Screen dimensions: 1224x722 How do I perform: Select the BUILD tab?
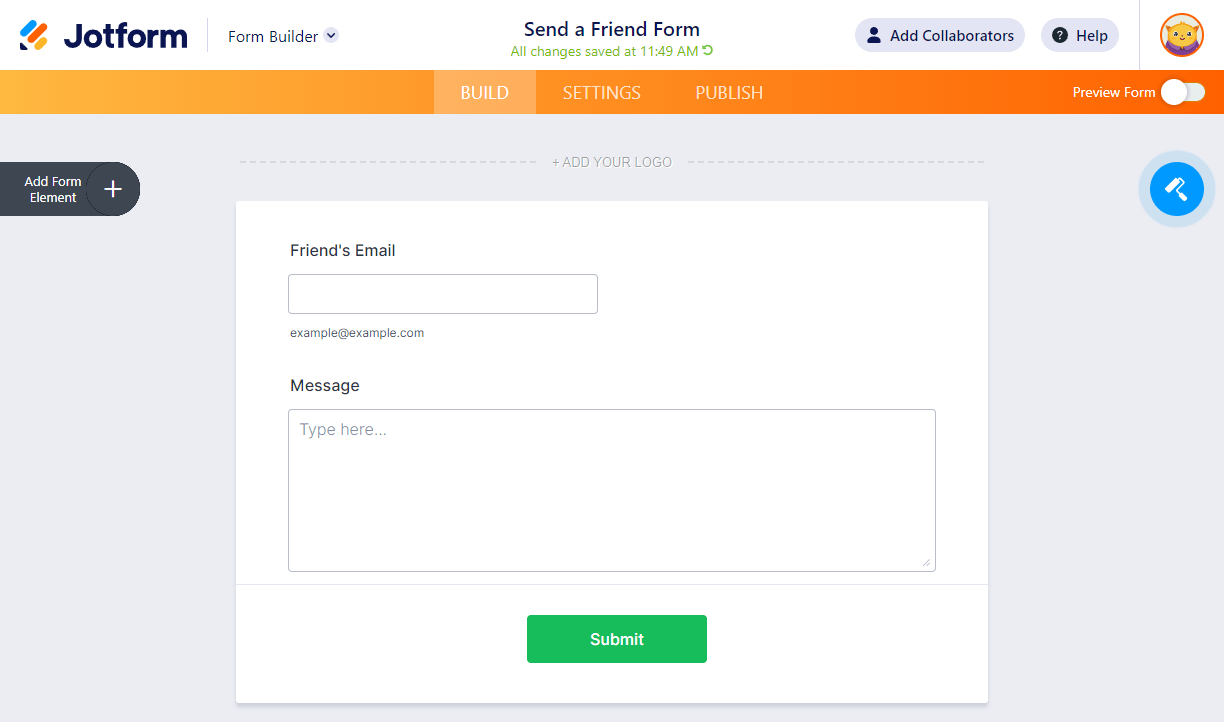click(x=485, y=93)
